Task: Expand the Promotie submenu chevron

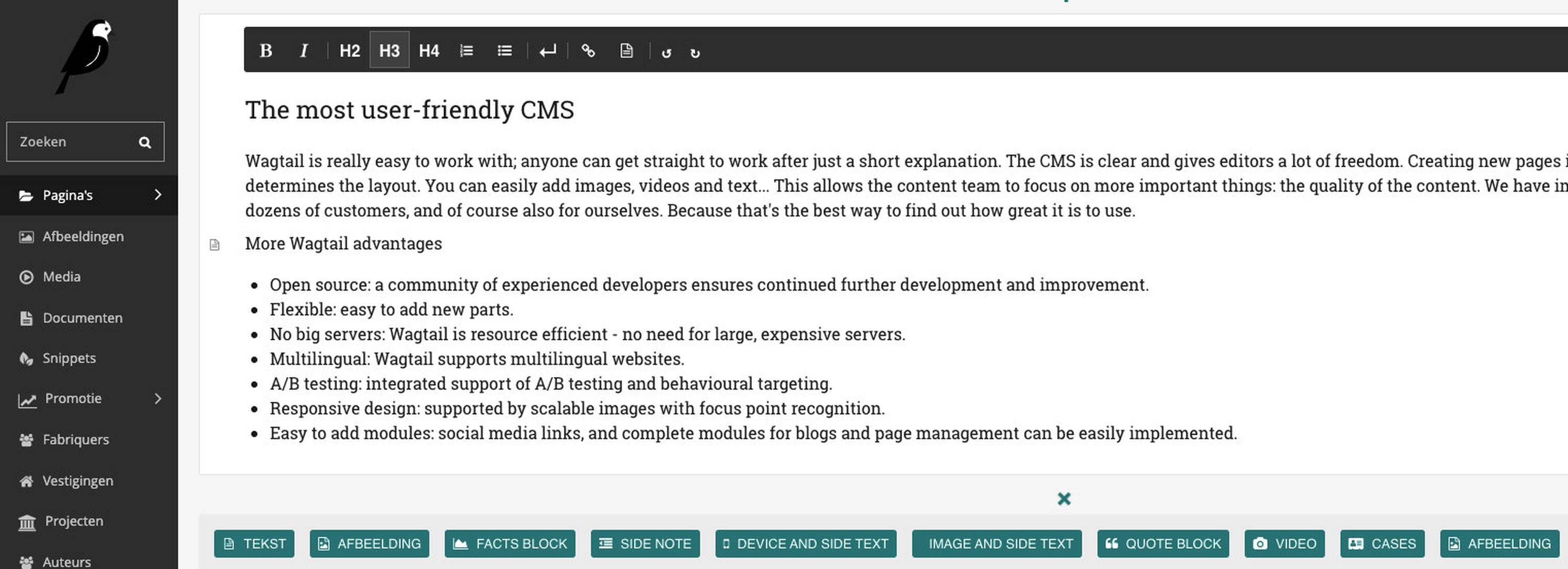Action: coord(158,399)
